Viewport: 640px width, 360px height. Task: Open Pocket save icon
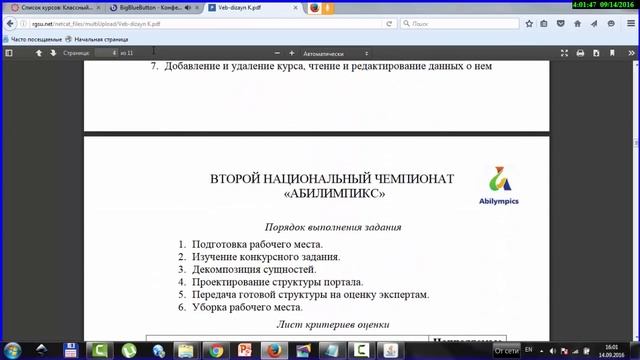coord(561,24)
